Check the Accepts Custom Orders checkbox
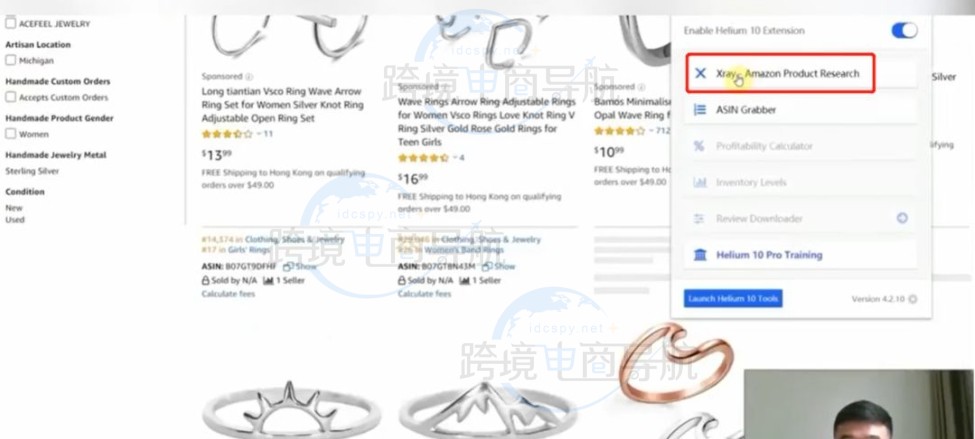Viewport: 975px width, 439px height. [x=11, y=97]
